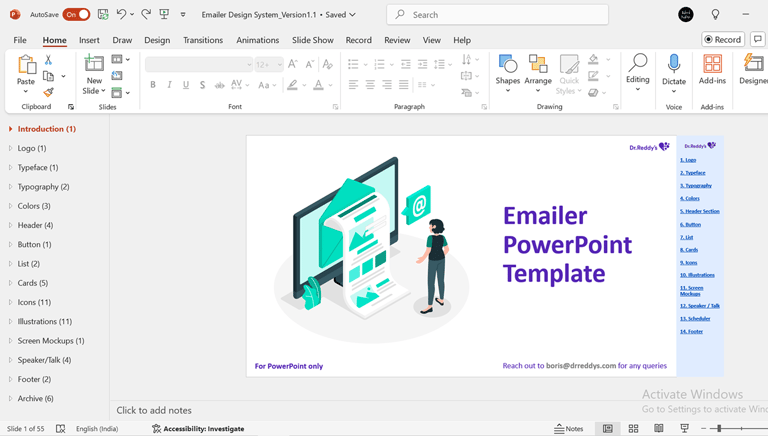Click the English (India) language indicator
768x436 pixels.
(97, 429)
